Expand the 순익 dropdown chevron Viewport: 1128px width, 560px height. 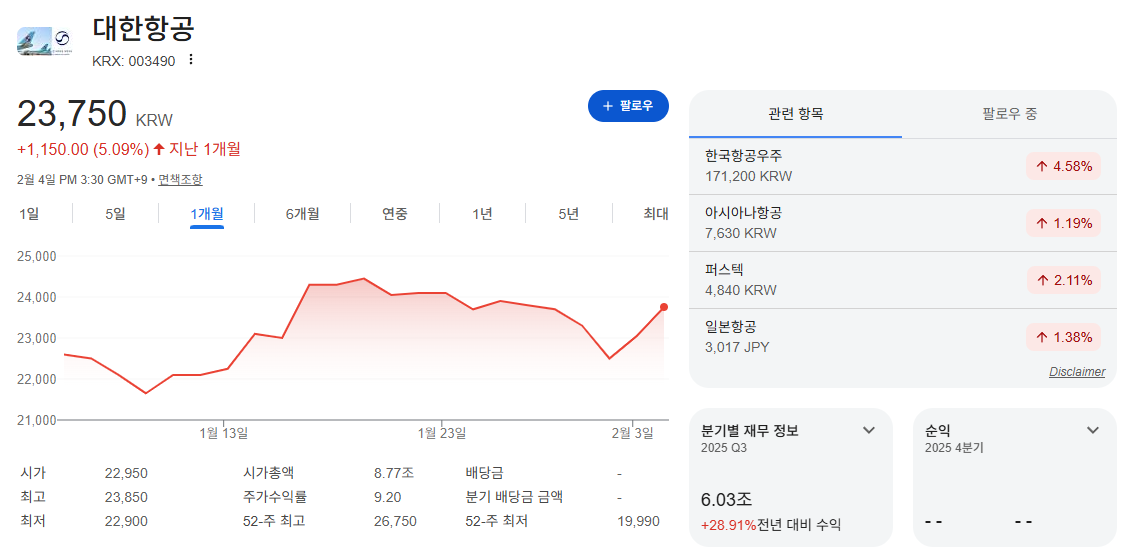tap(1093, 430)
